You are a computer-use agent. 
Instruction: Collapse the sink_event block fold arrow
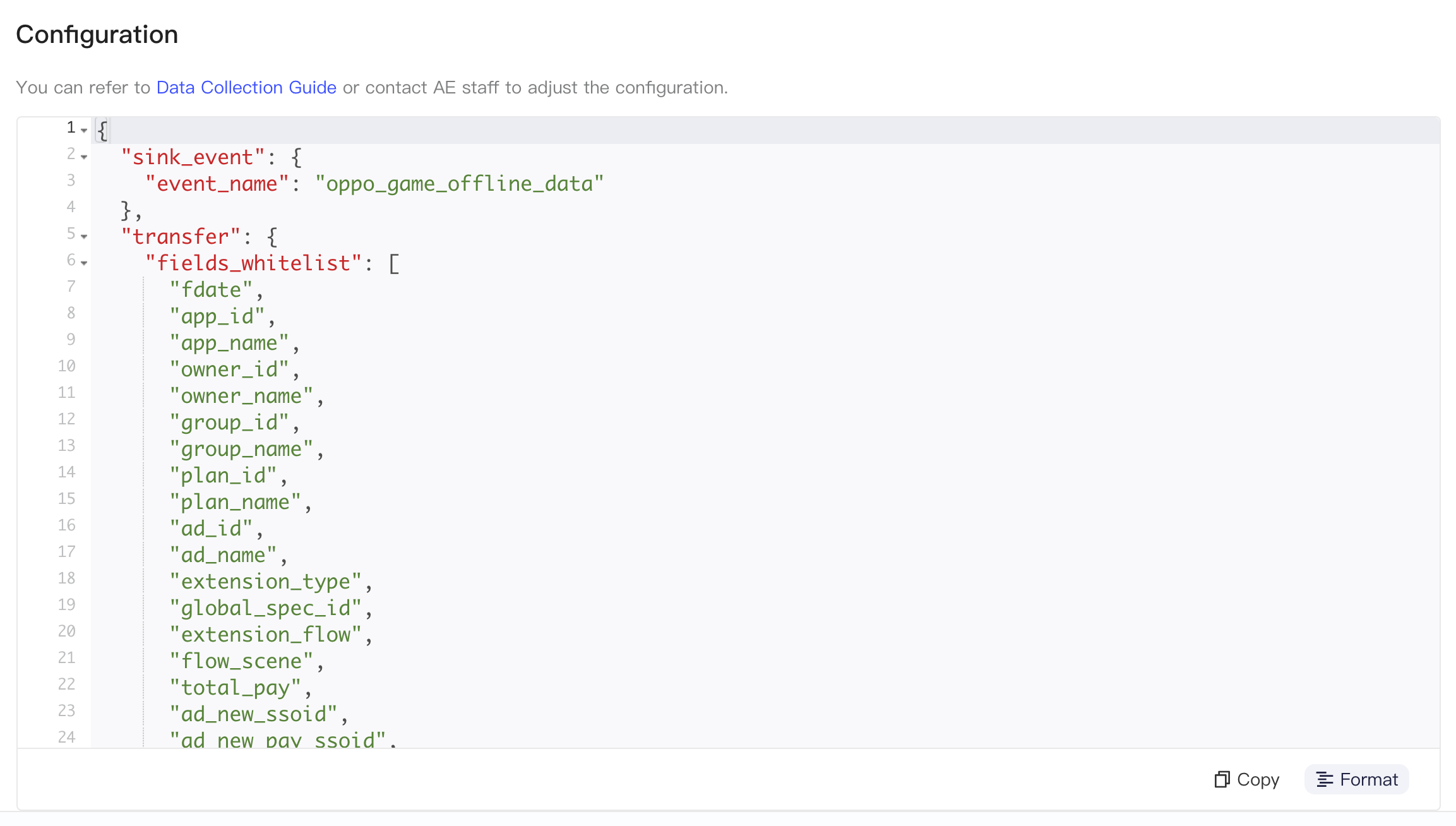(x=84, y=157)
